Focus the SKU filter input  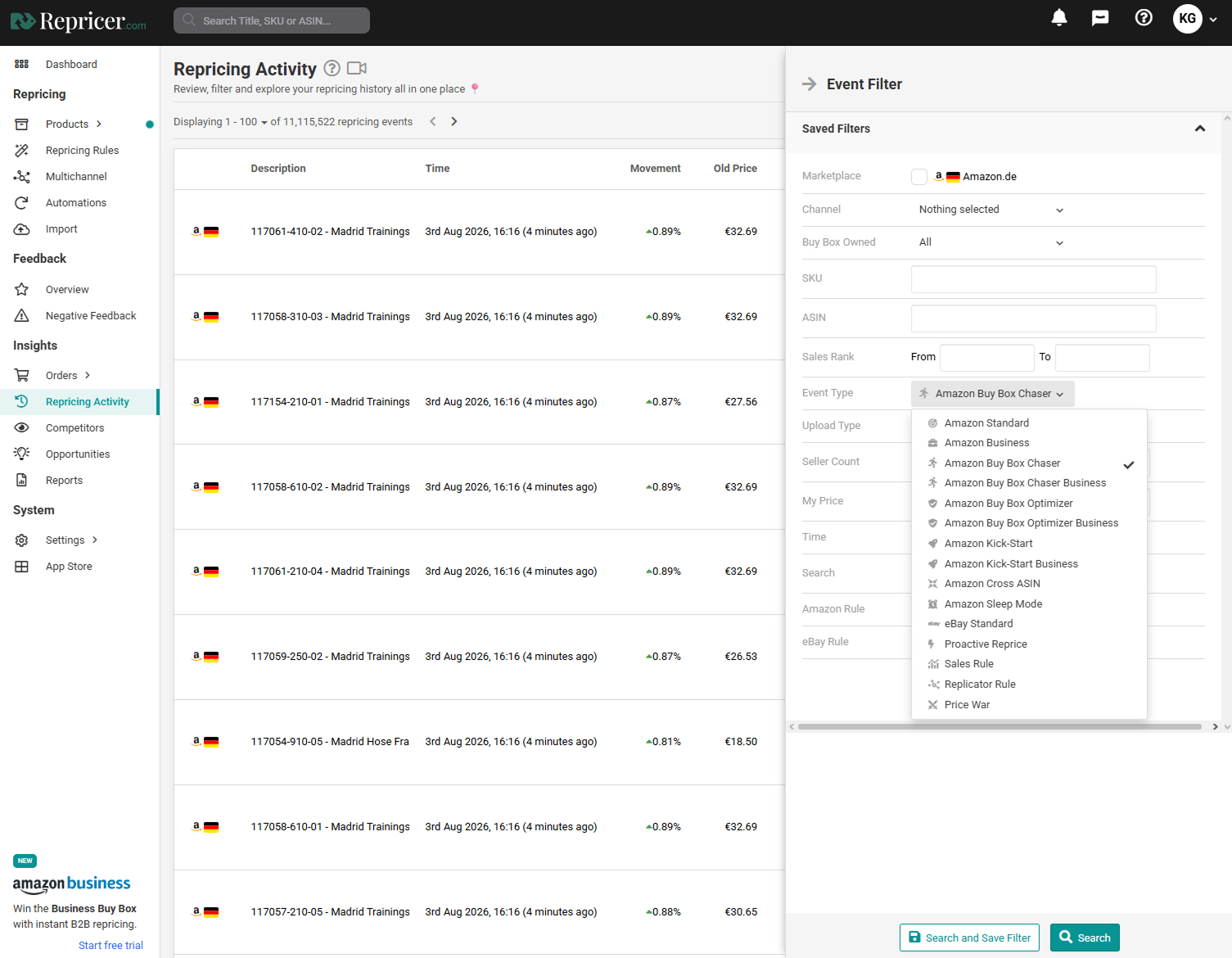coord(1034,279)
